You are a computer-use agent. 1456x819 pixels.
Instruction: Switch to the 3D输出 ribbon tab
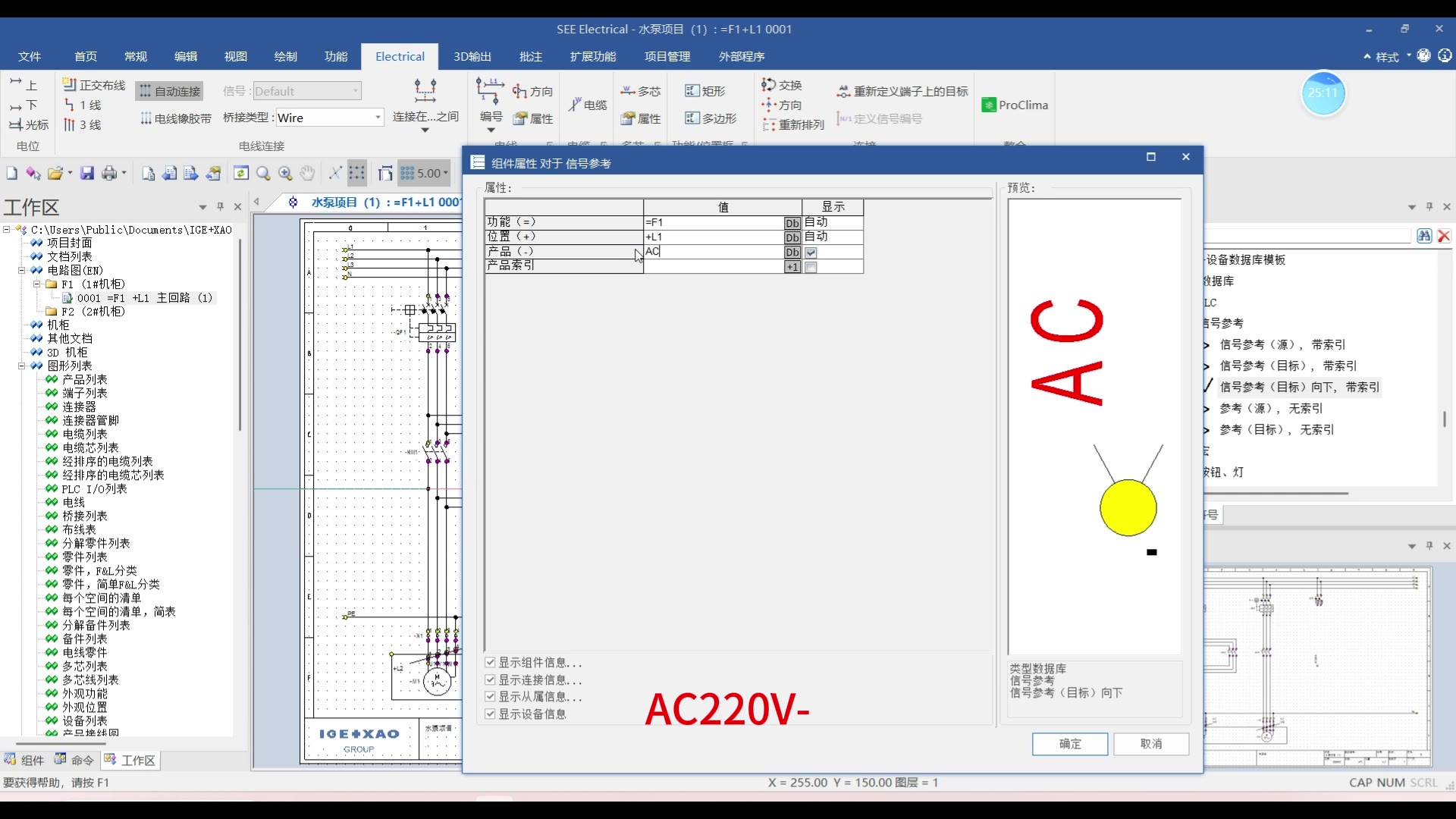472,57
